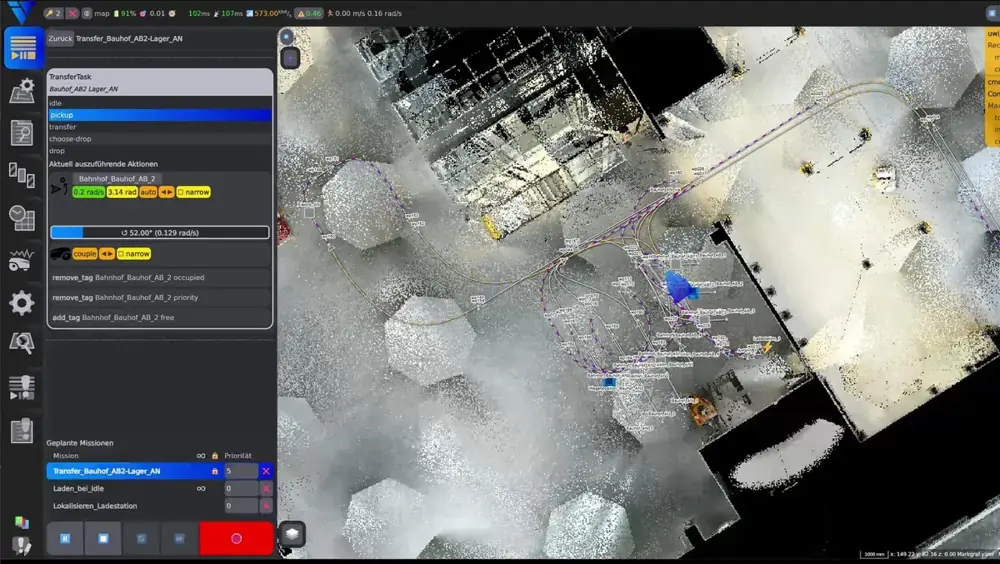Click the 'narrow' tag in the couple row
1000x564 pixels.
134,254
